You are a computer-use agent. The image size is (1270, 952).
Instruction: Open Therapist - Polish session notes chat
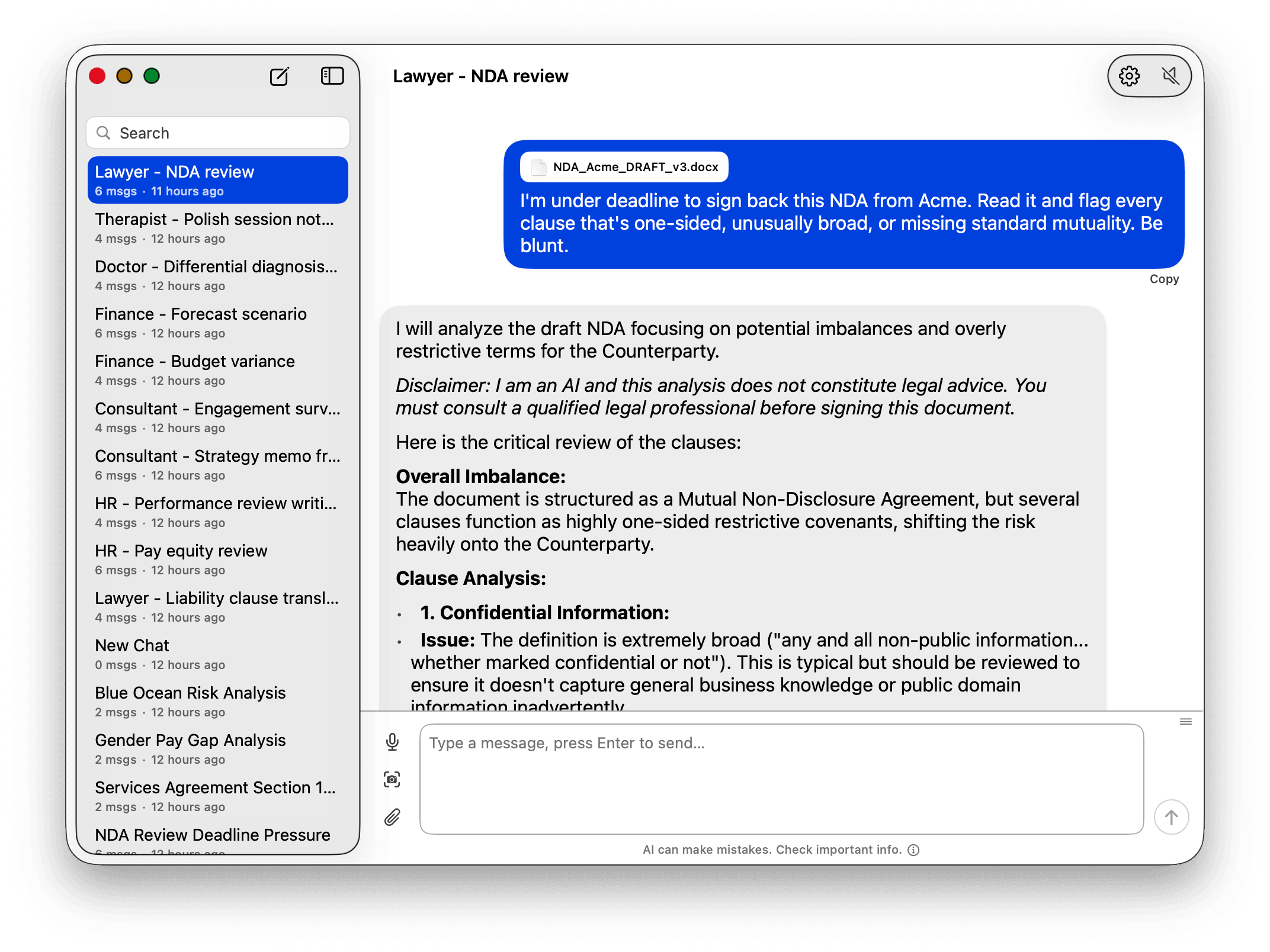click(218, 227)
